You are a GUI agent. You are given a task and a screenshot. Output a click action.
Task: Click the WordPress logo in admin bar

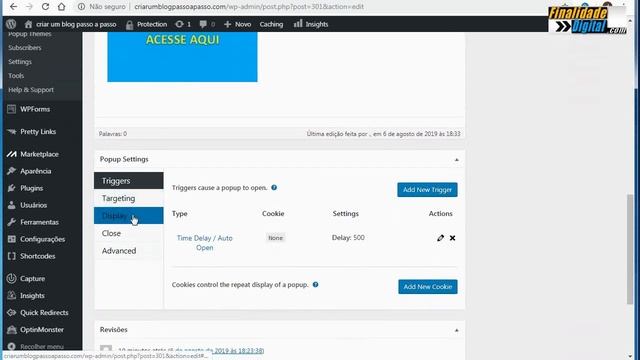click(x=11, y=24)
